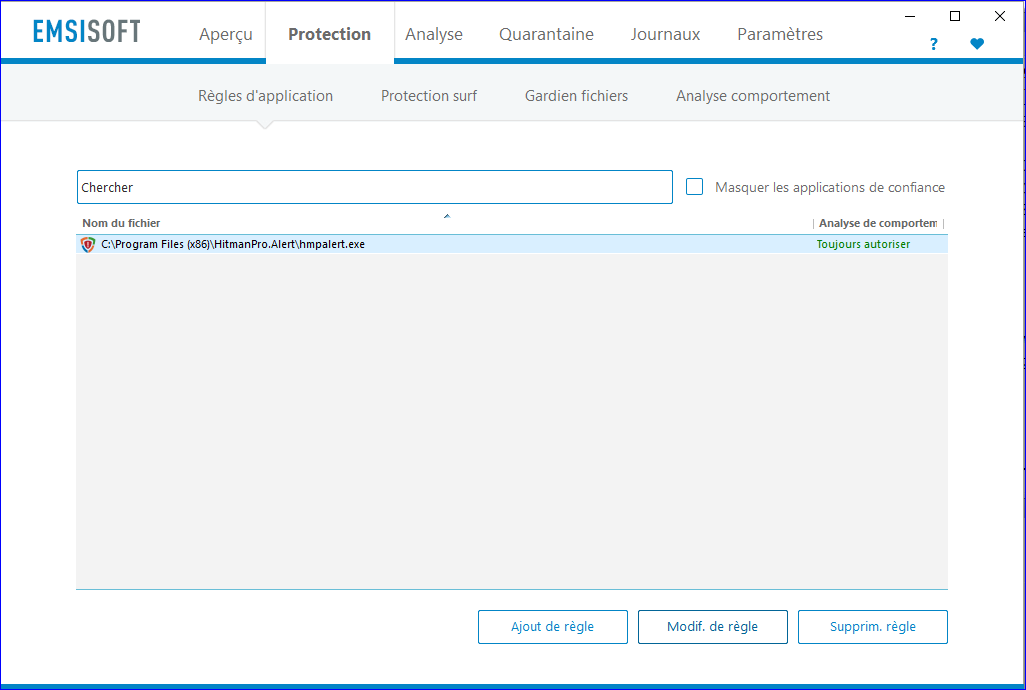
Task: Select the Protection tab
Action: pos(330,34)
